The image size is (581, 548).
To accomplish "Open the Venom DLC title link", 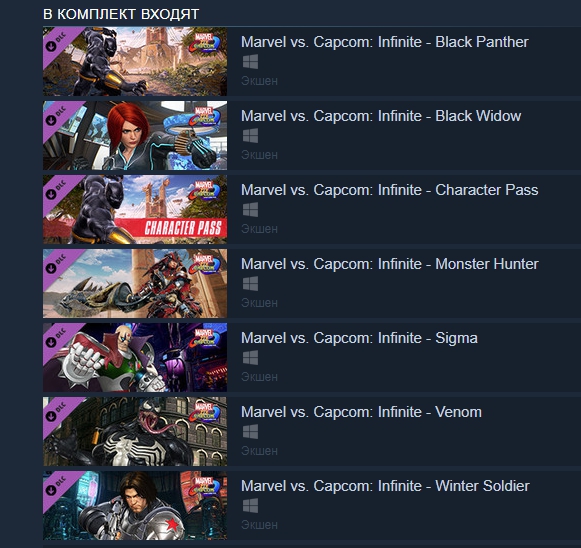I will click(x=361, y=412).
